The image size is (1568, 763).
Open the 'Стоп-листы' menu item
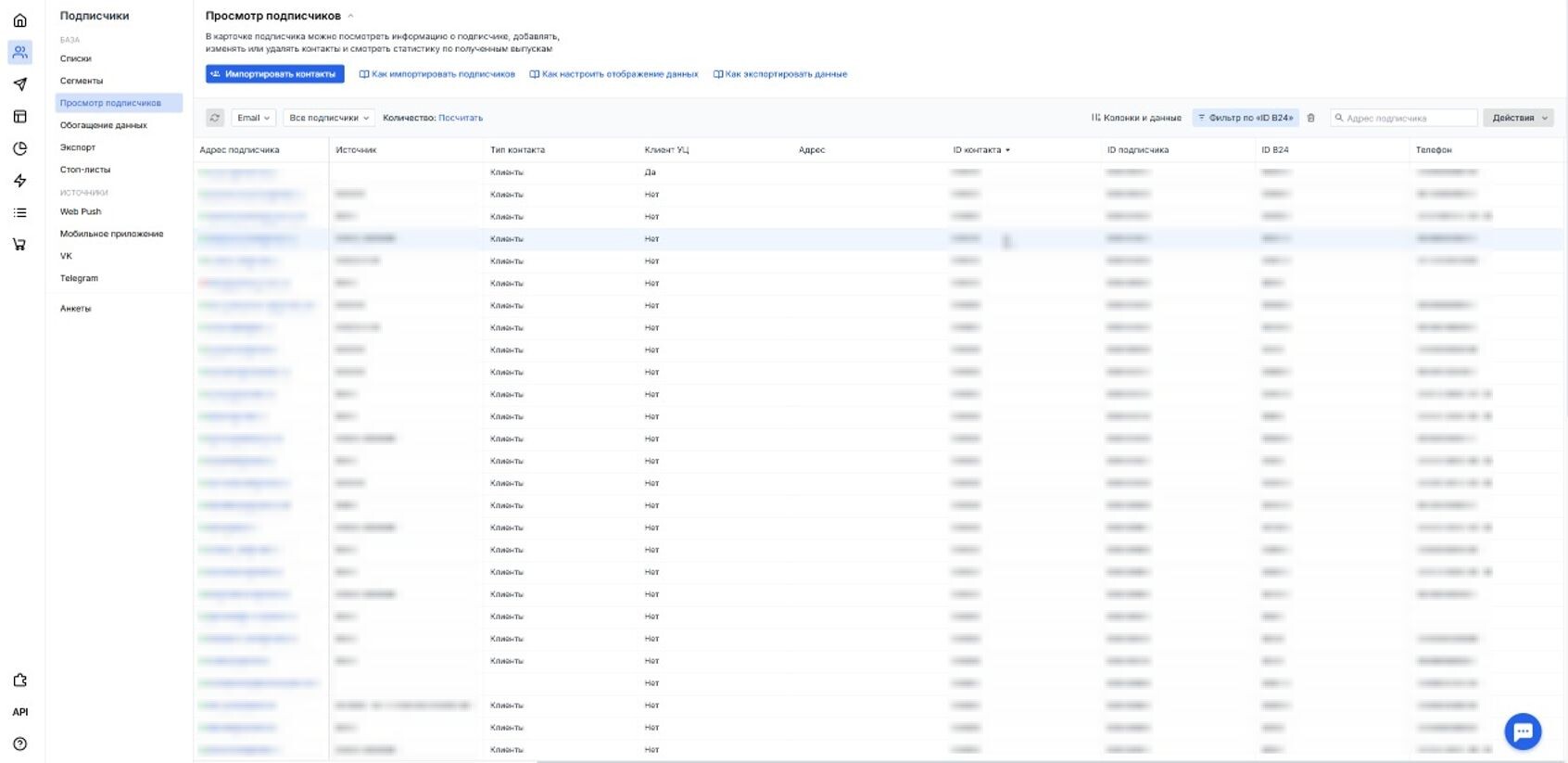pyautogui.click(x=85, y=170)
